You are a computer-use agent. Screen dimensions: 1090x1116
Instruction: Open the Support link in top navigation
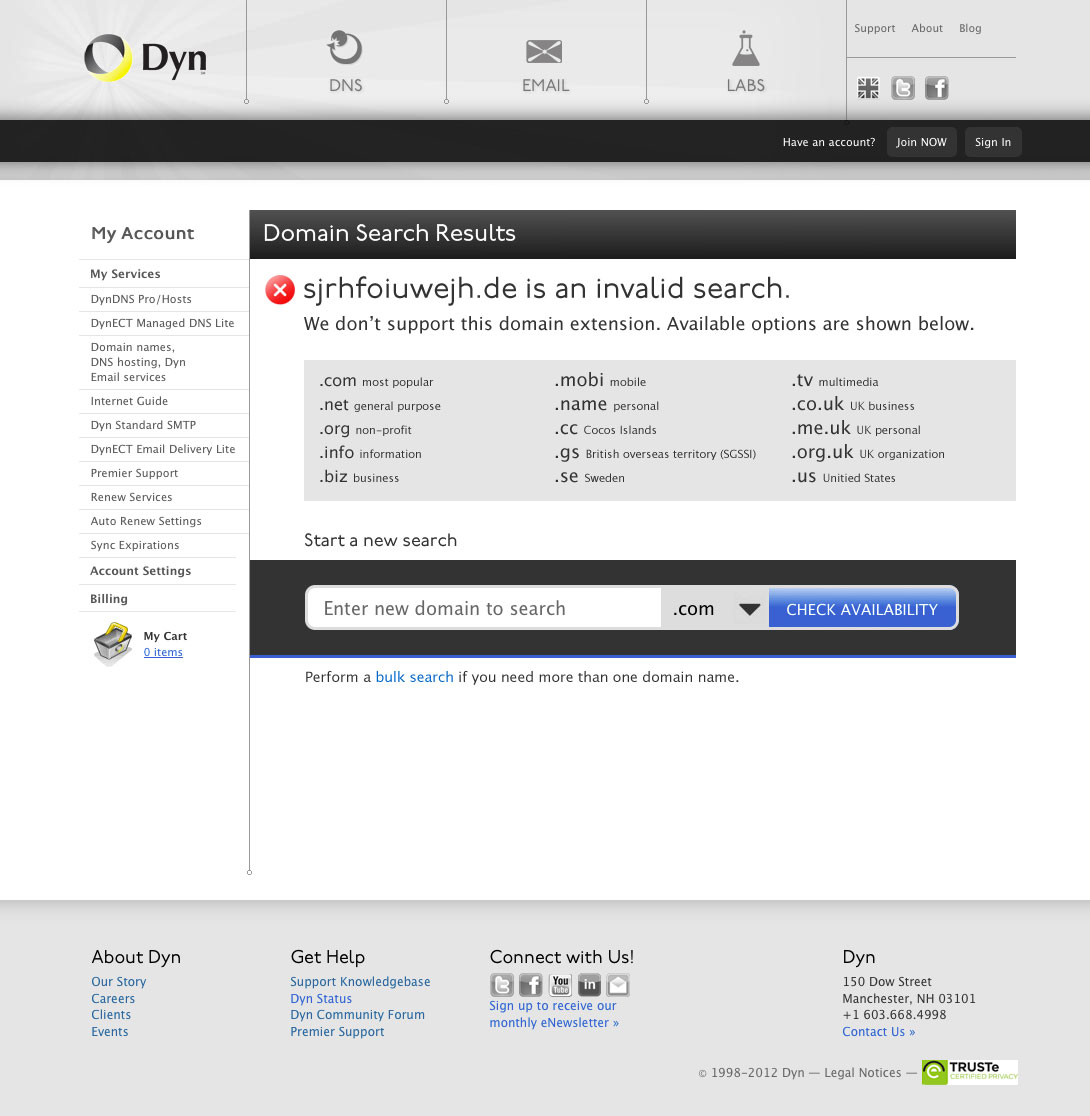[874, 28]
